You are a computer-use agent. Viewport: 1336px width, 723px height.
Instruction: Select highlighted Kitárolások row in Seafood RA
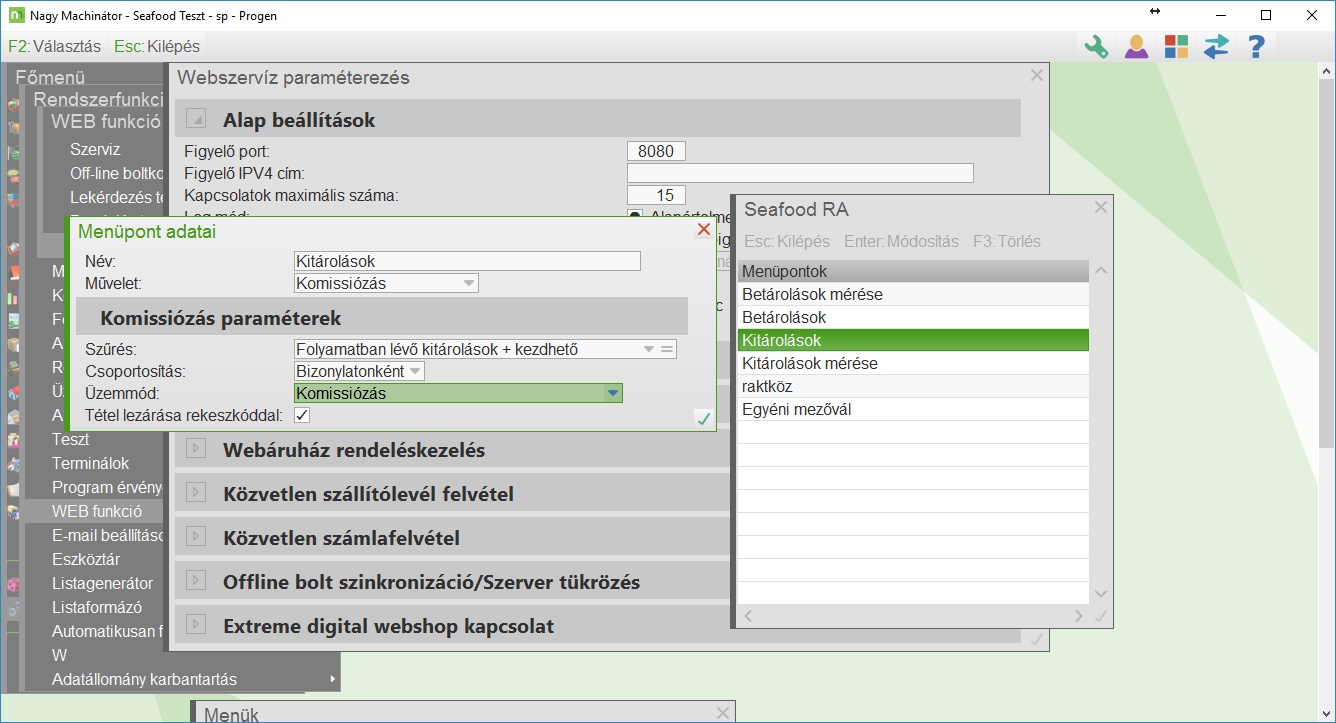coord(913,341)
